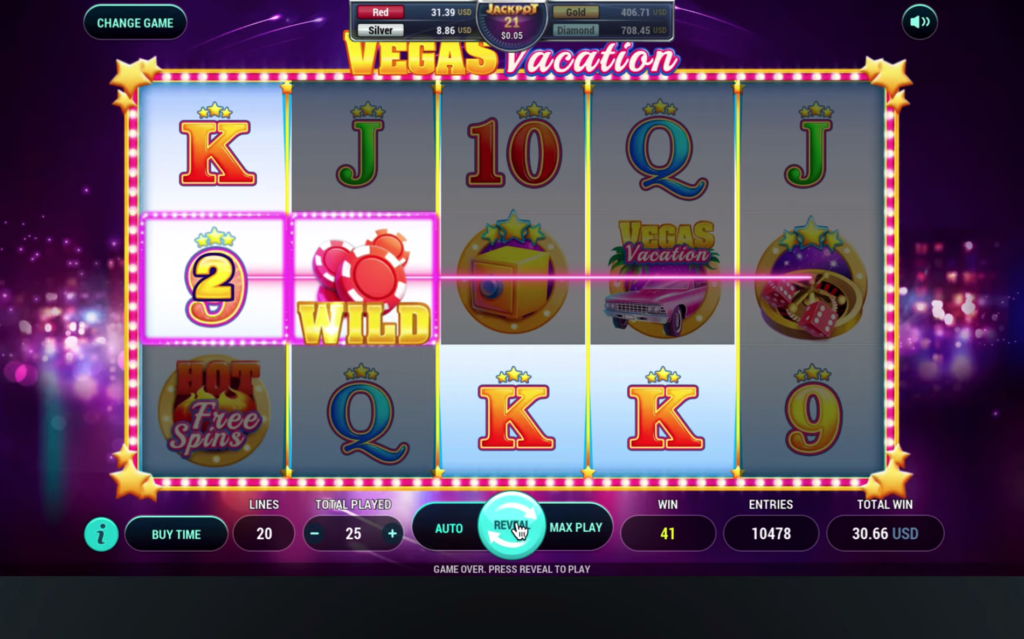Select Max Play bet
Image resolution: width=1024 pixels, height=639 pixels.
[575, 527]
